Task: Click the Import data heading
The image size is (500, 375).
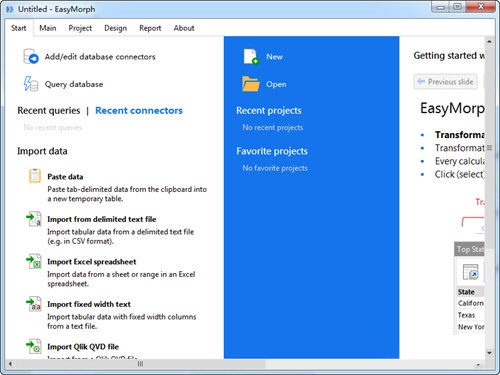Action: tap(42, 151)
